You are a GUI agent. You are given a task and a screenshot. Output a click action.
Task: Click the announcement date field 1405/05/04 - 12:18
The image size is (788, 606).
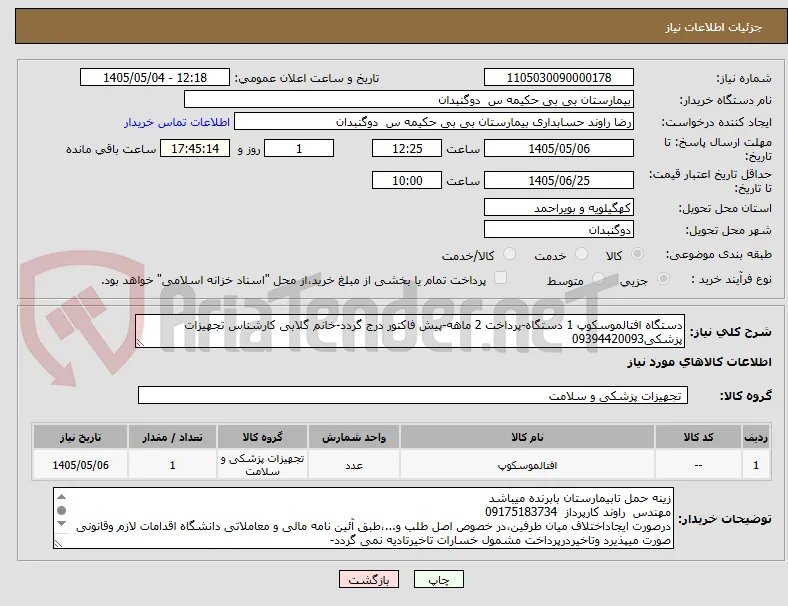click(x=155, y=78)
